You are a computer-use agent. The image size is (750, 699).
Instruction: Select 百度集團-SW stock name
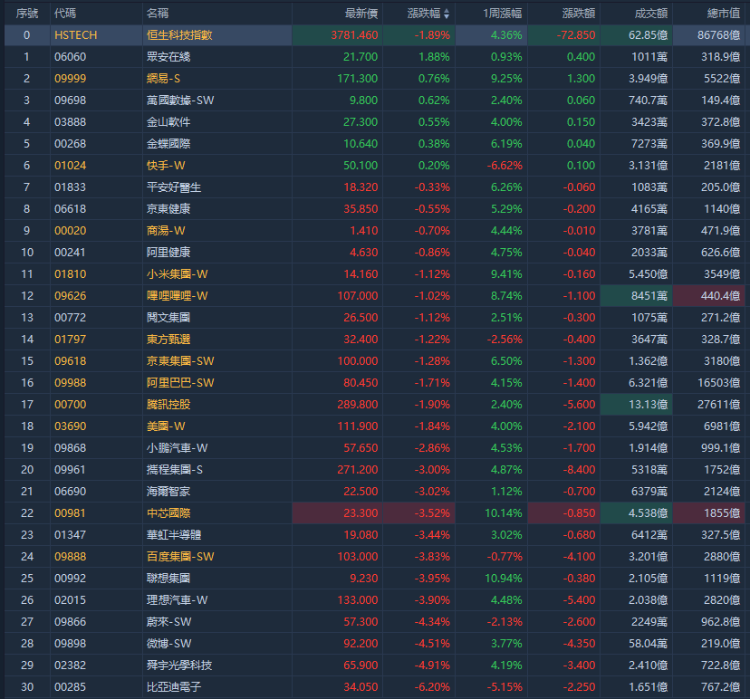click(x=180, y=556)
